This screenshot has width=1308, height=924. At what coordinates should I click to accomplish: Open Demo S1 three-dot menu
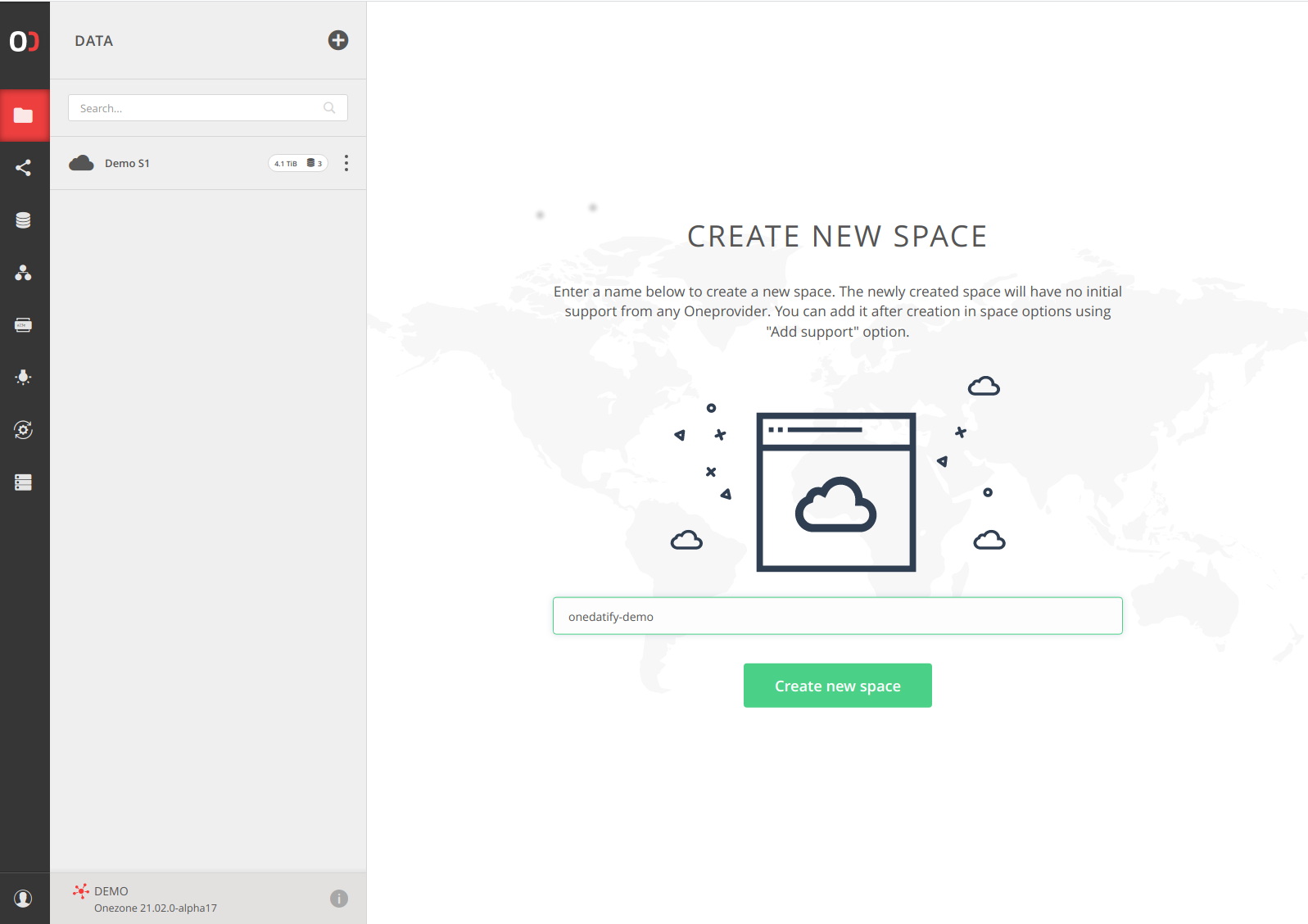(x=346, y=163)
